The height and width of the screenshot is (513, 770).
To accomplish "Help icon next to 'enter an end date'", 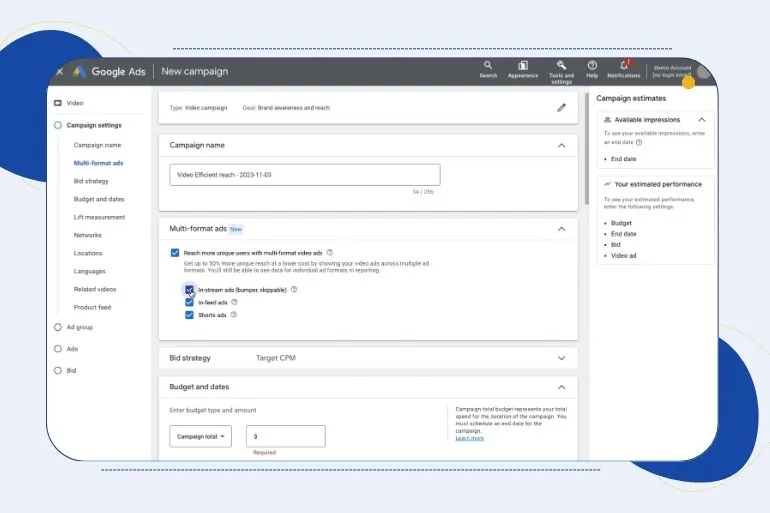I will (639, 142).
